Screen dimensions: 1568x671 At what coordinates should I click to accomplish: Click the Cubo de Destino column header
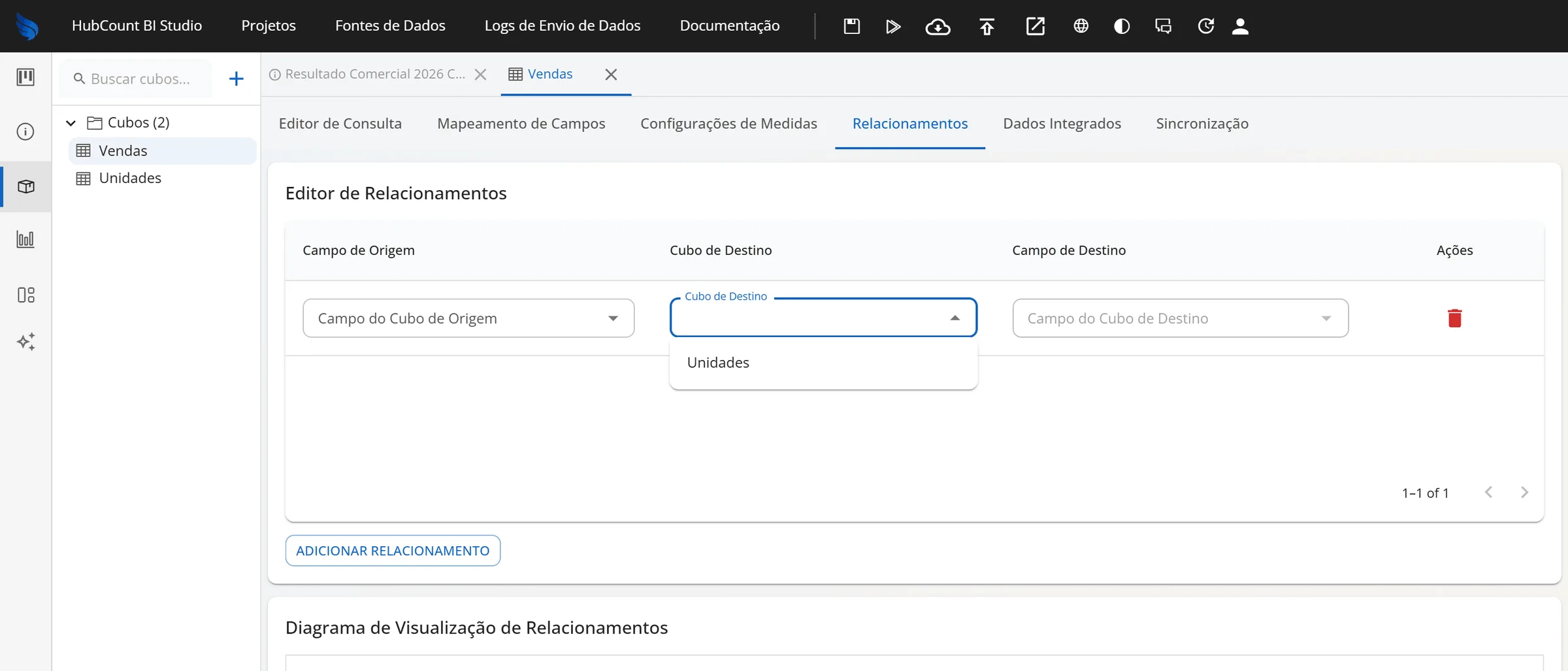click(x=721, y=250)
